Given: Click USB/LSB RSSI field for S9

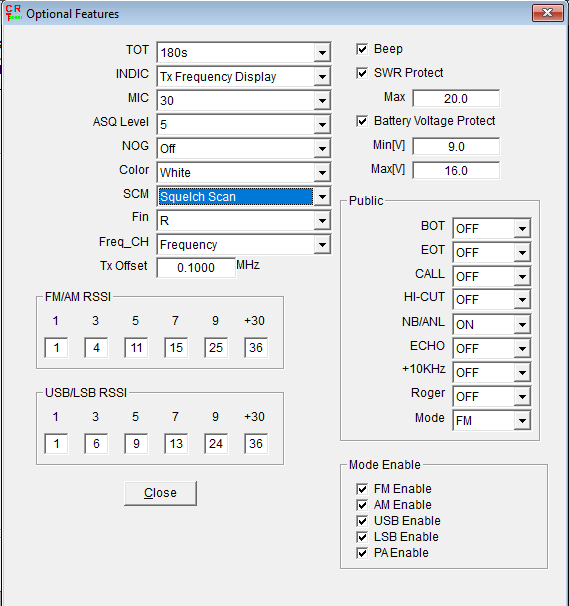Looking at the screenshot, I should (x=216, y=443).
